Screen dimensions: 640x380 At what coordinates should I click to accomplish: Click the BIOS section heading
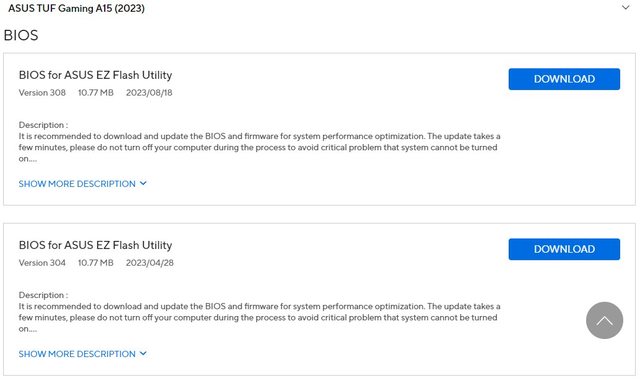(x=21, y=35)
